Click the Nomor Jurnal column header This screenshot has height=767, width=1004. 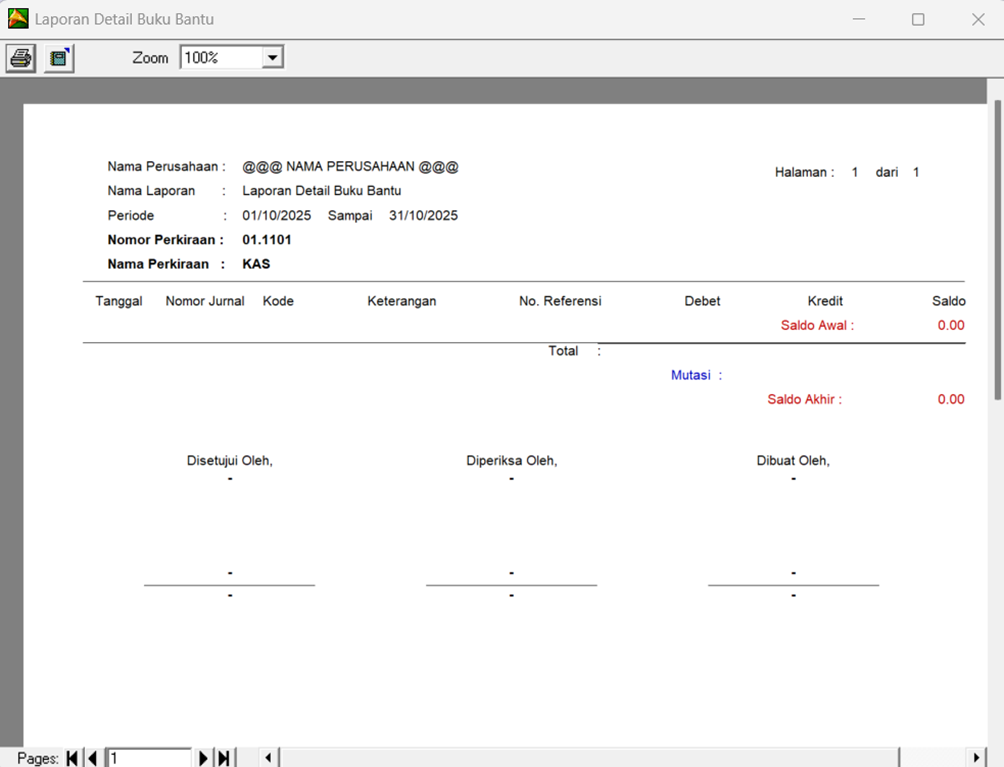pyautogui.click(x=205, y=301)
